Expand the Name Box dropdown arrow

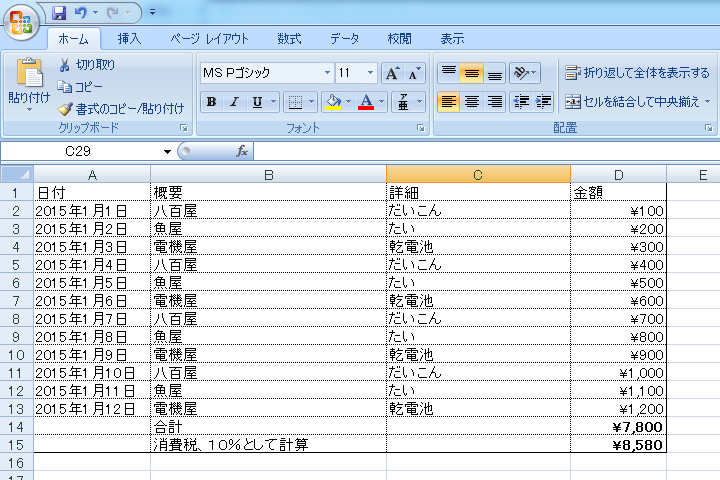(x=167, y=151)
